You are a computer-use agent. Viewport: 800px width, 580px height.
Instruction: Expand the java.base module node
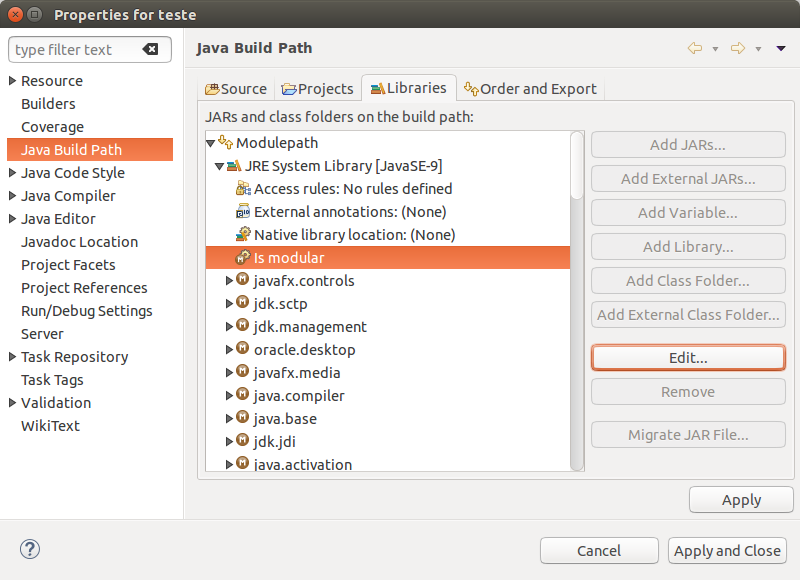click(229, 419)
